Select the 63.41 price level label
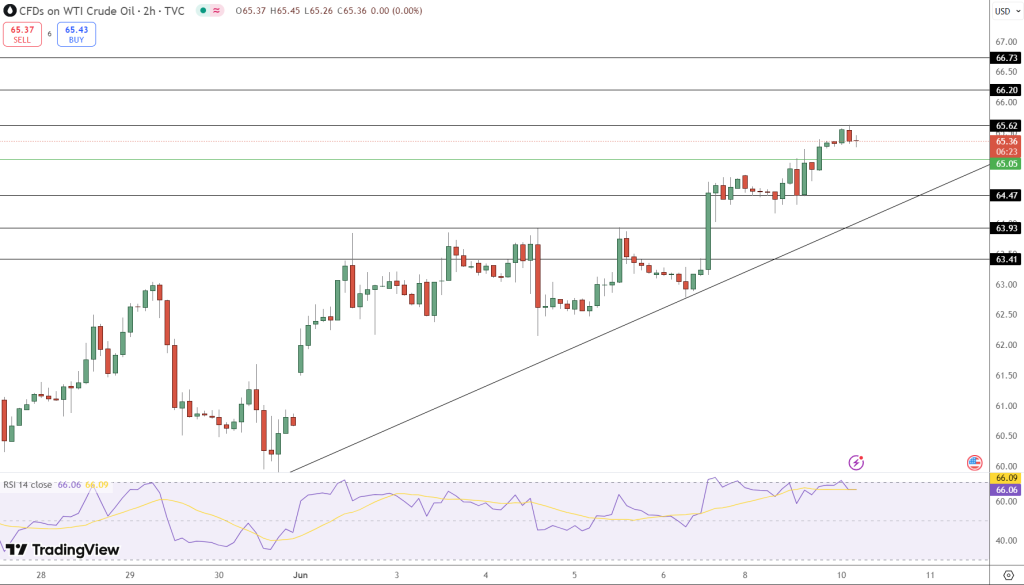This screenshot has width=1024, height=585. [1006, 259]
